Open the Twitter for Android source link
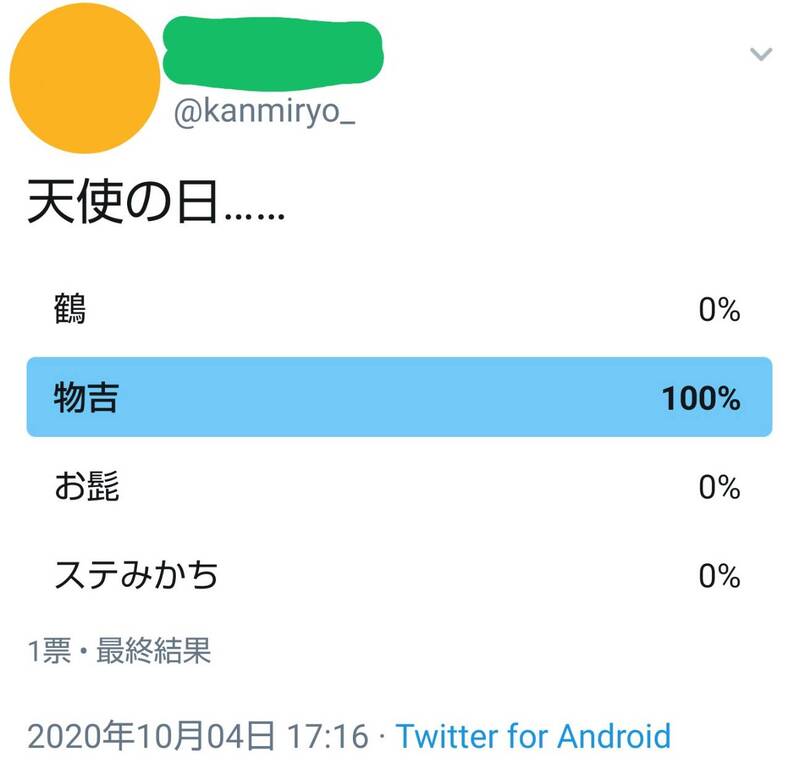 (534, 737)
